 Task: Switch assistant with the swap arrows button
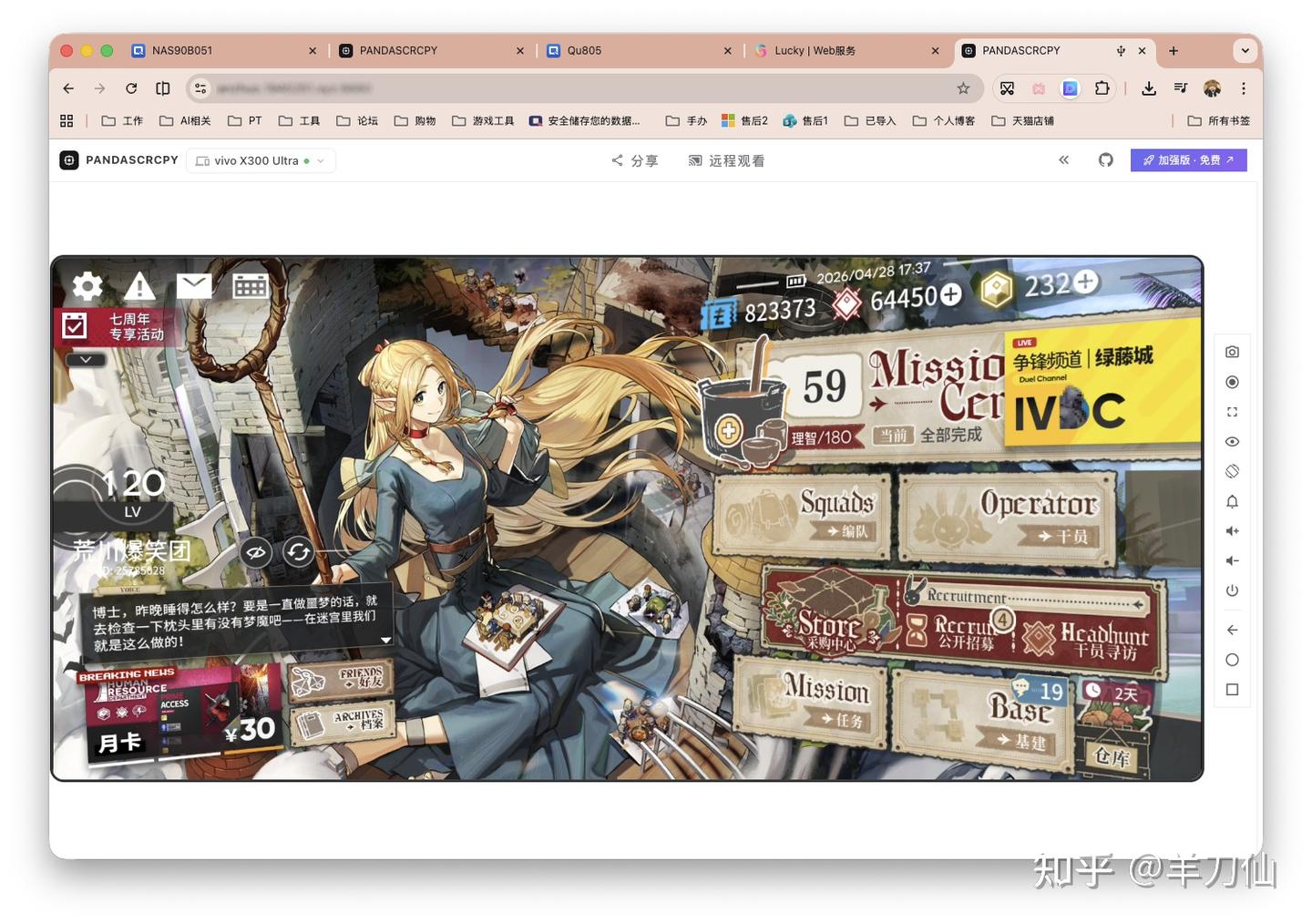[298, 551]
